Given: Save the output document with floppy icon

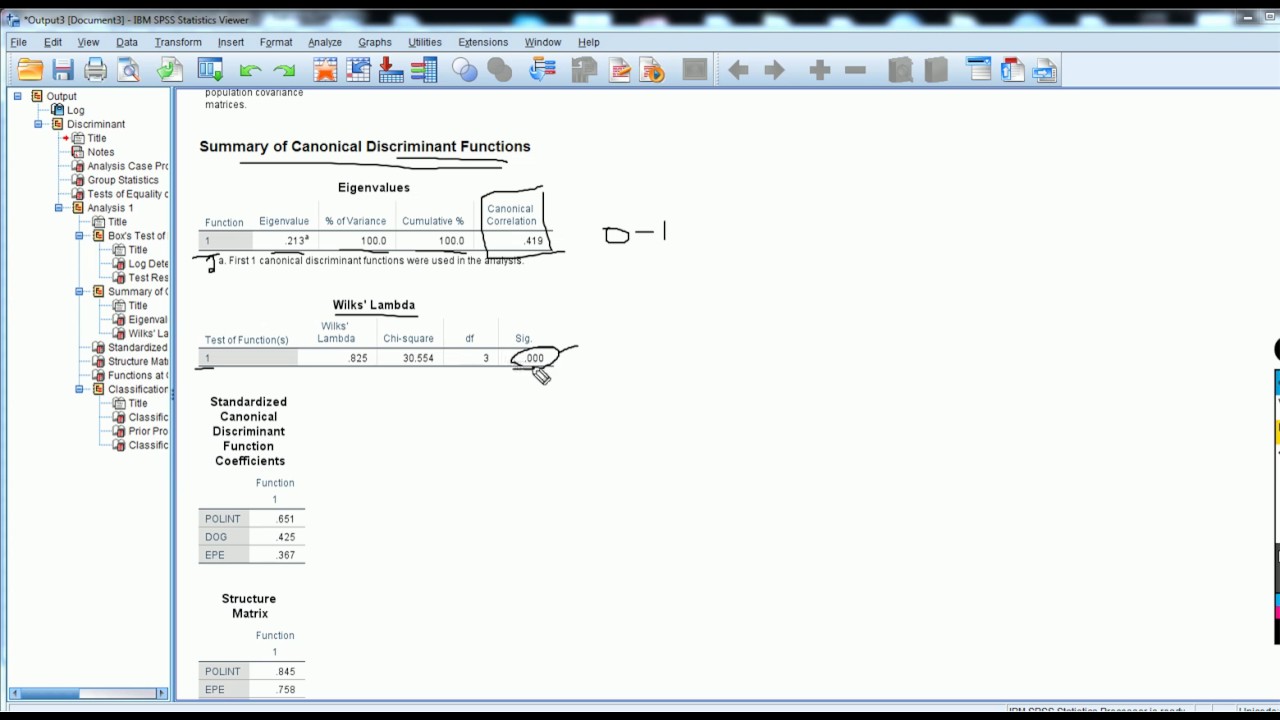Looking at the screenshot, I should (x=63, y=70).
